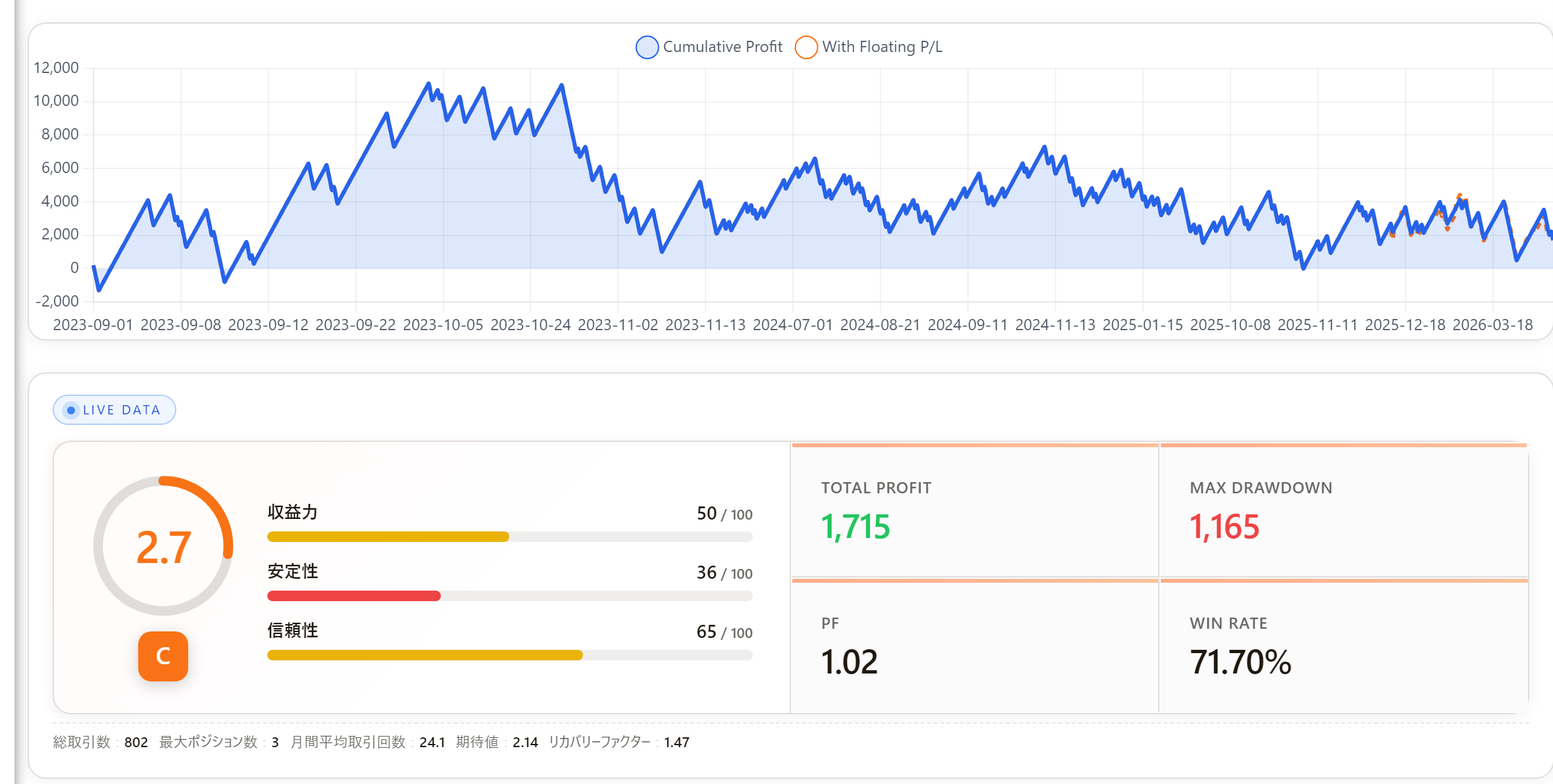Click the 36 / 100 score
The width and height of the screenshot is (1553, 784).
(725, 573)
